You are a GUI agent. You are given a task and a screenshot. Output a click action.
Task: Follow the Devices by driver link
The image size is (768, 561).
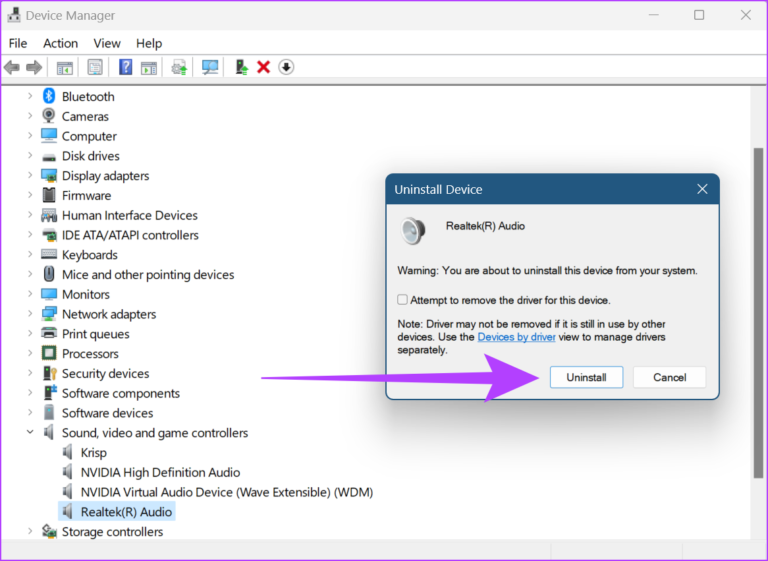(516, 337)
